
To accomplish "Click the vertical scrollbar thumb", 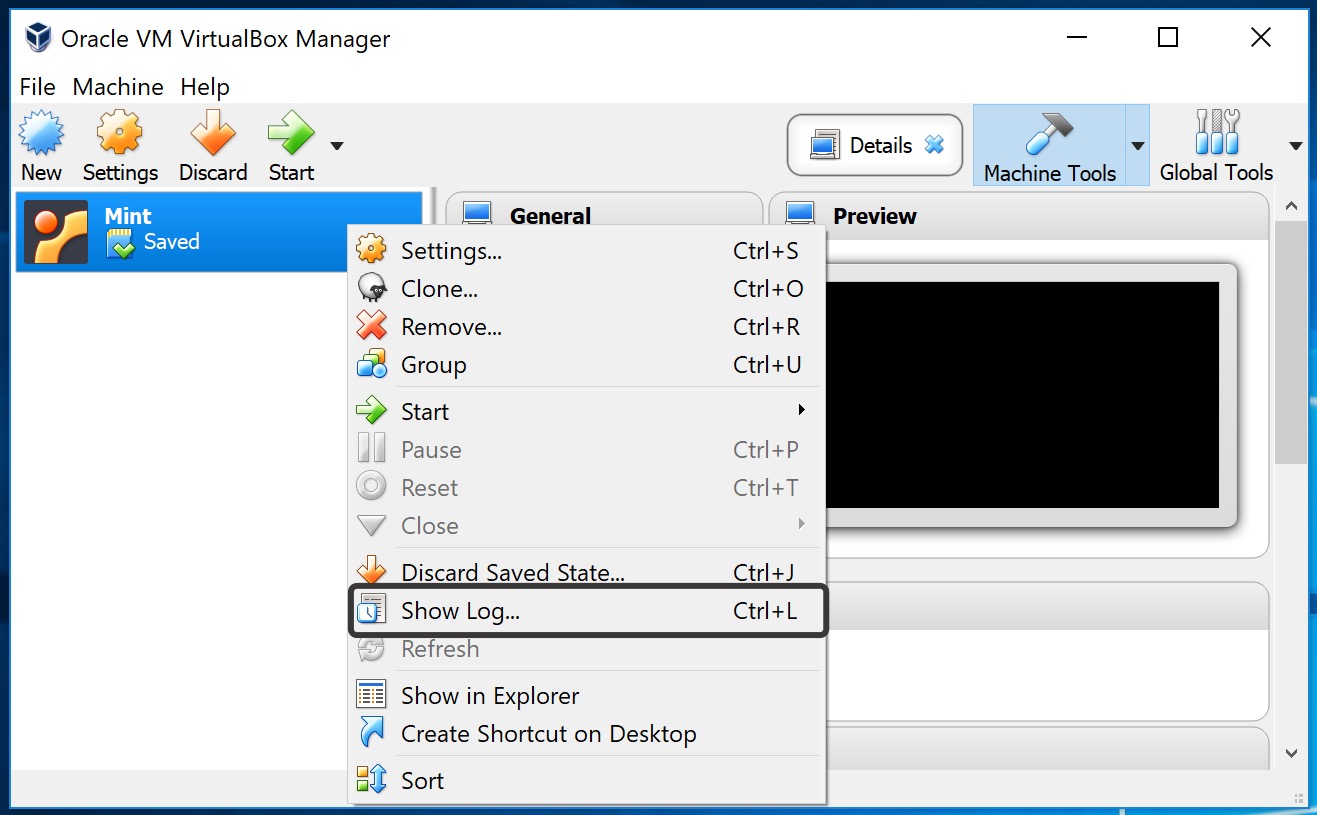I will point(1291,342).
